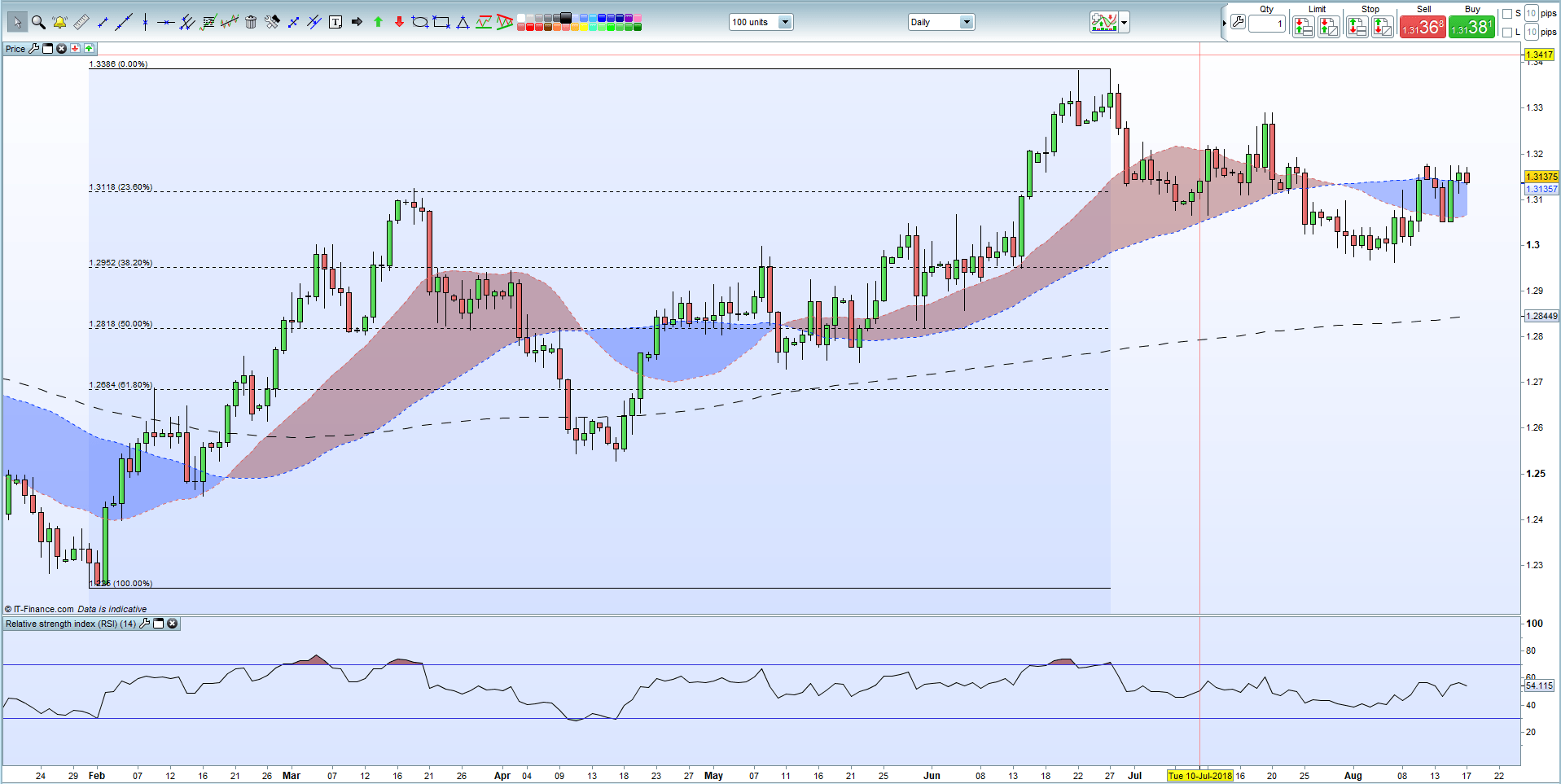The image size is (1561, 784).
Task: Click the Tue 10-Jul-2018 date marker
Action: coord(1199,776)
